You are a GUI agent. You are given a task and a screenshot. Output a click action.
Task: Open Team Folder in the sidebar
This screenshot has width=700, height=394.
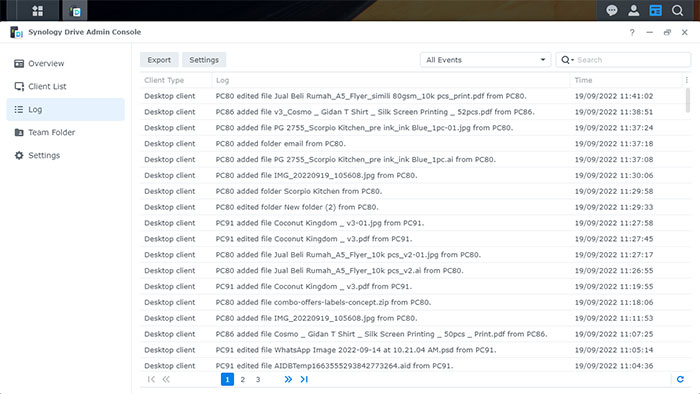66,132
